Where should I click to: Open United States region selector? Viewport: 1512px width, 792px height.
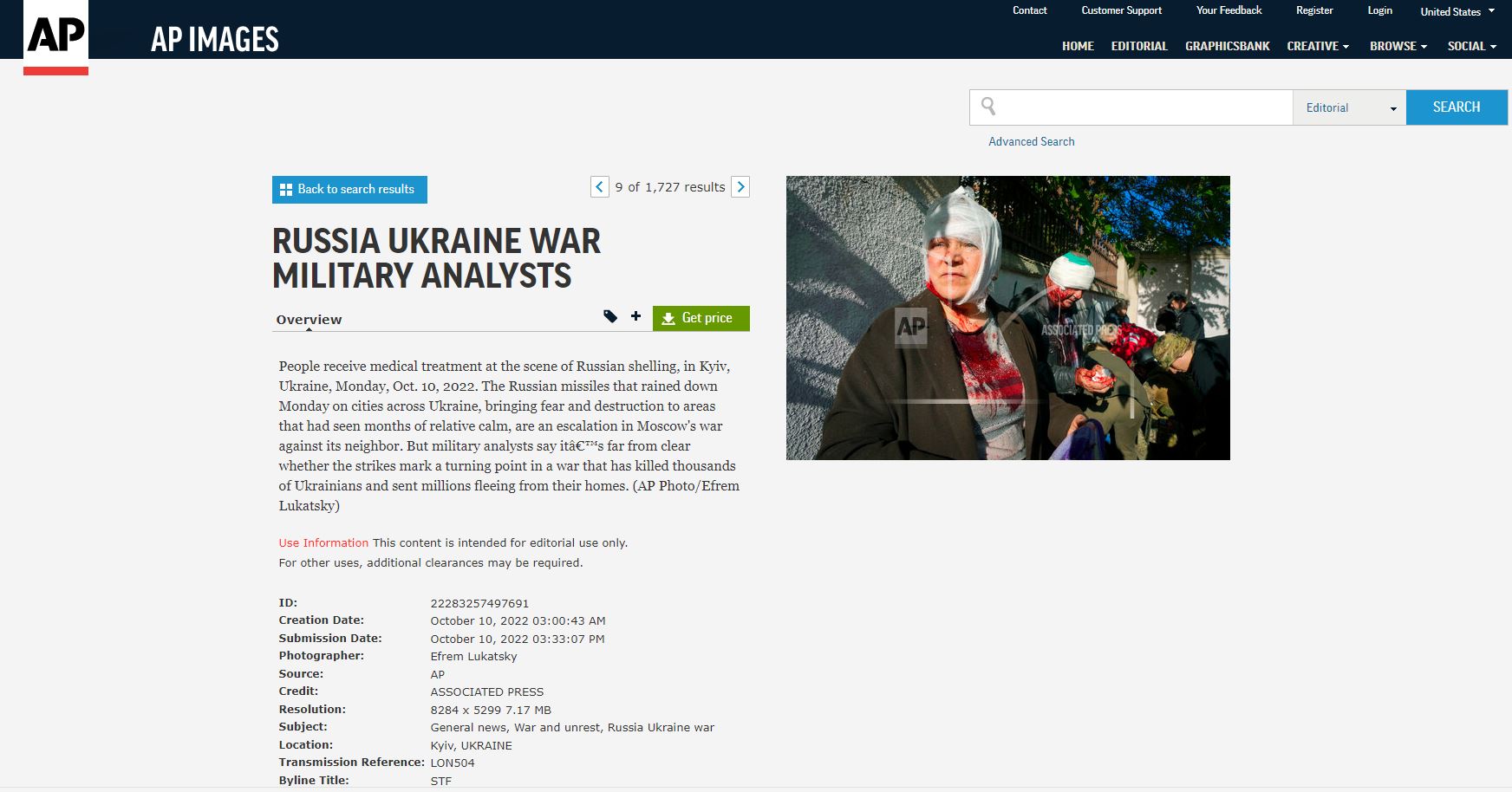pos(1457,11)
